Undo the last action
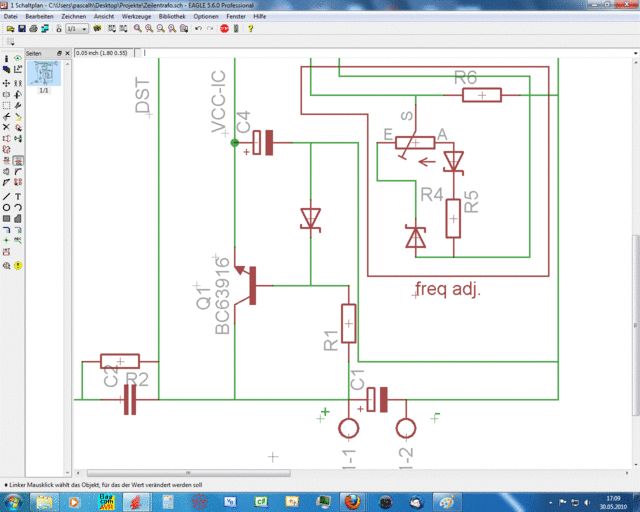The width and height of the screenshot is (640, 512). point(198,29)
